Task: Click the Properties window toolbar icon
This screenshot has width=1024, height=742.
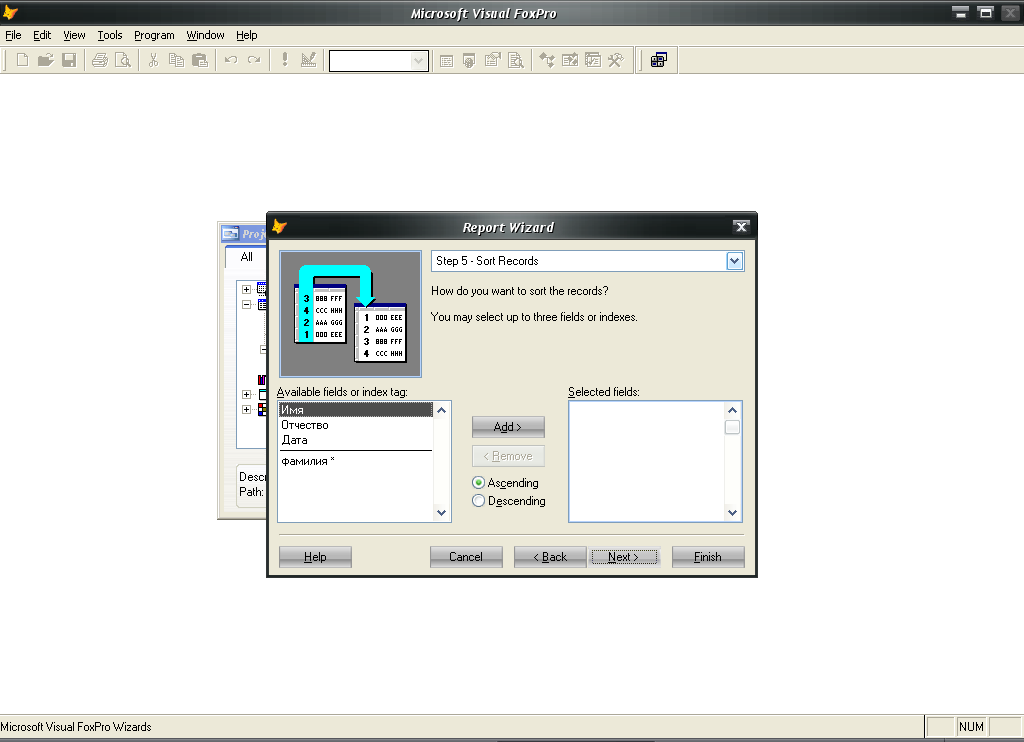Action: [492, 61]
